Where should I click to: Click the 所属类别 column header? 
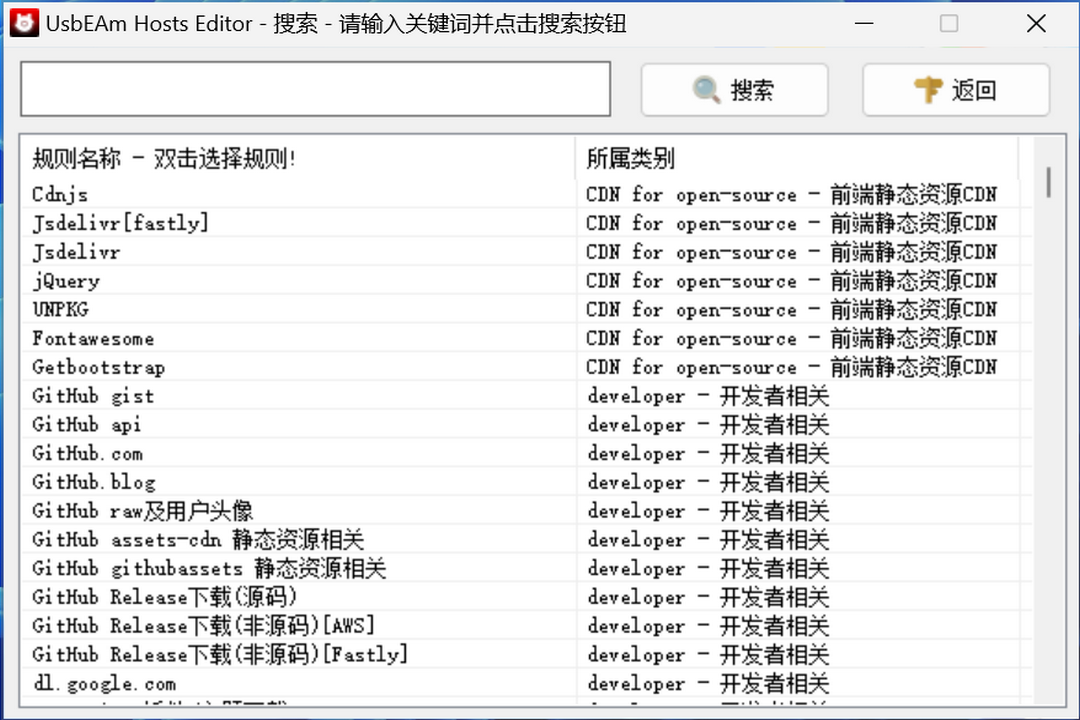796,158
